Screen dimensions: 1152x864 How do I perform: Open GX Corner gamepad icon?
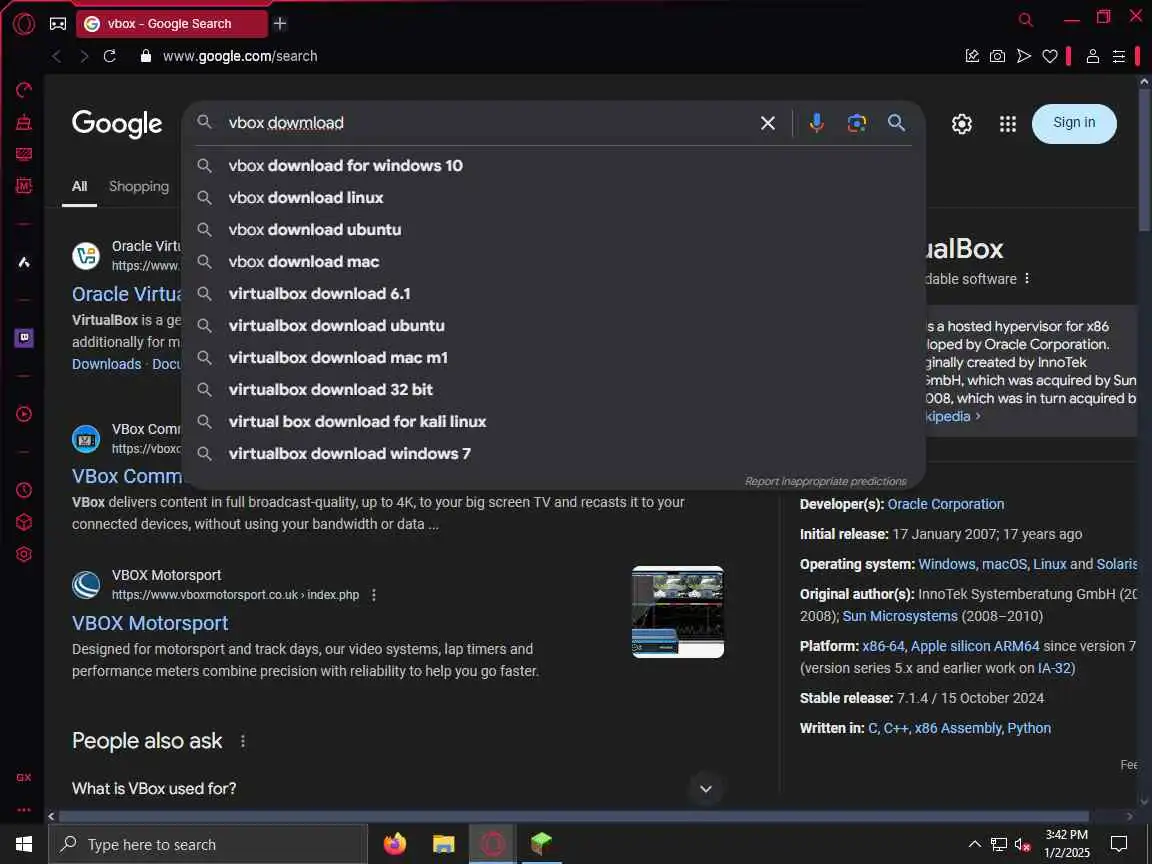pyautogui.click(x=57, y=24)
